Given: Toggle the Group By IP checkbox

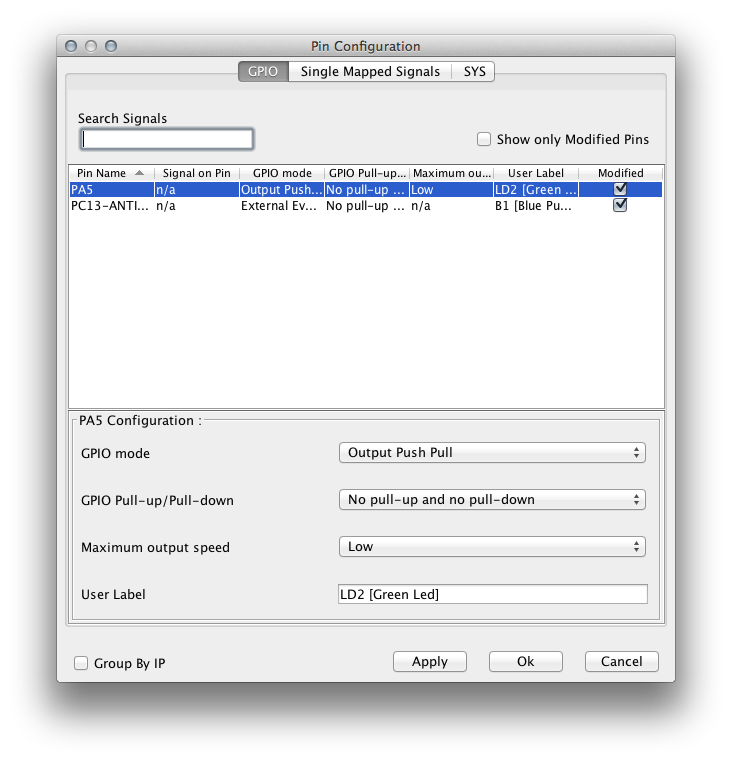Looking at the screenshot, I should point(81,663).
